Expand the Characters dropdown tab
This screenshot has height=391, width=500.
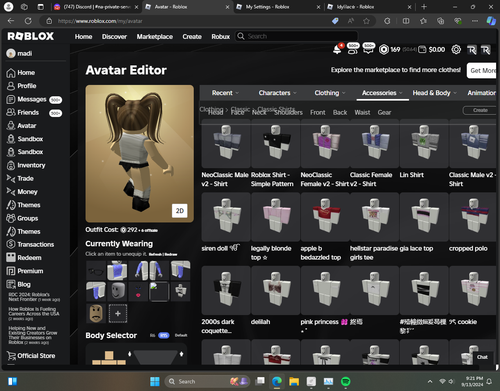[x=278, y=93]
